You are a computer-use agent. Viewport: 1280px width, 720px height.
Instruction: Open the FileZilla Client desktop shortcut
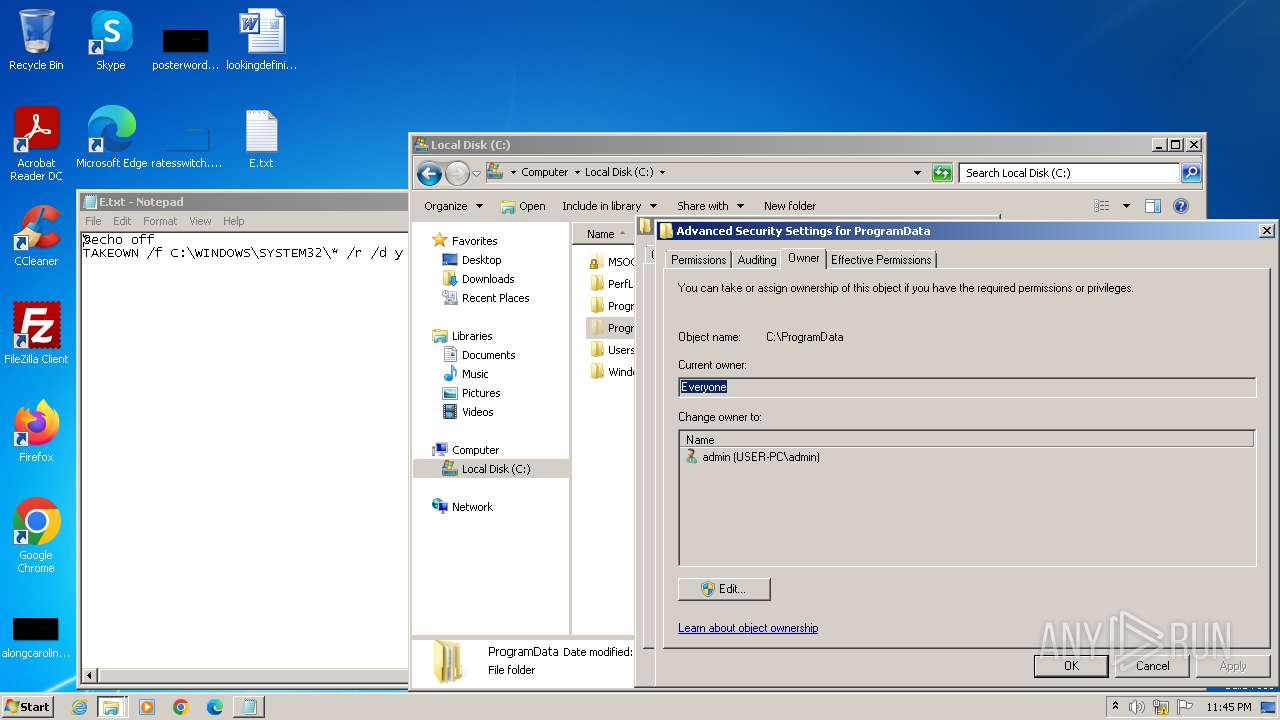pos(36,334)
